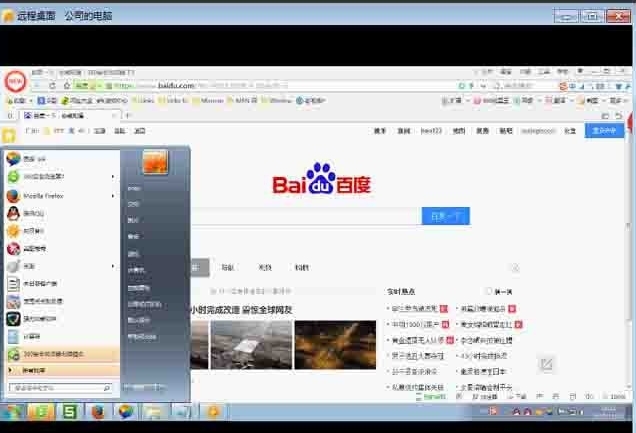Click the 百度一下 search button
Screen dimensions: 636x433
click(446, 216)
